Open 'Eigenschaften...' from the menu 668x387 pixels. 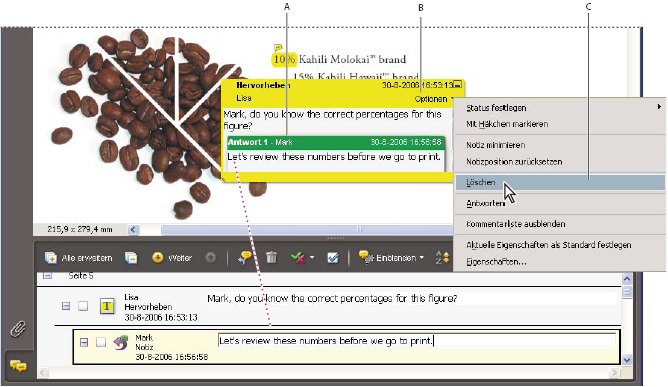click(x=559, y=261)
